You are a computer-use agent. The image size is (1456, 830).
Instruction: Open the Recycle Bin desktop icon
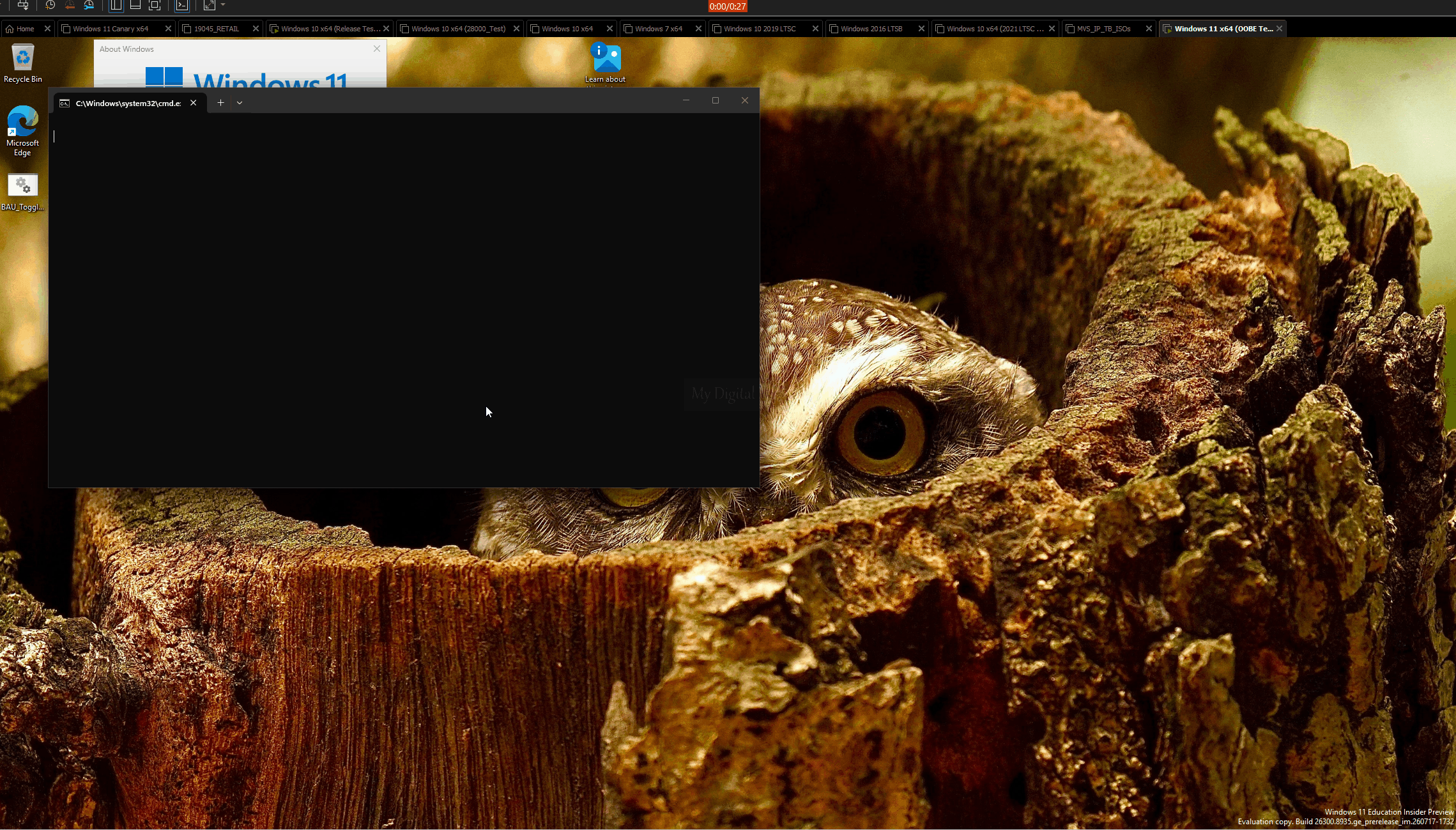(x=23, y=63)
